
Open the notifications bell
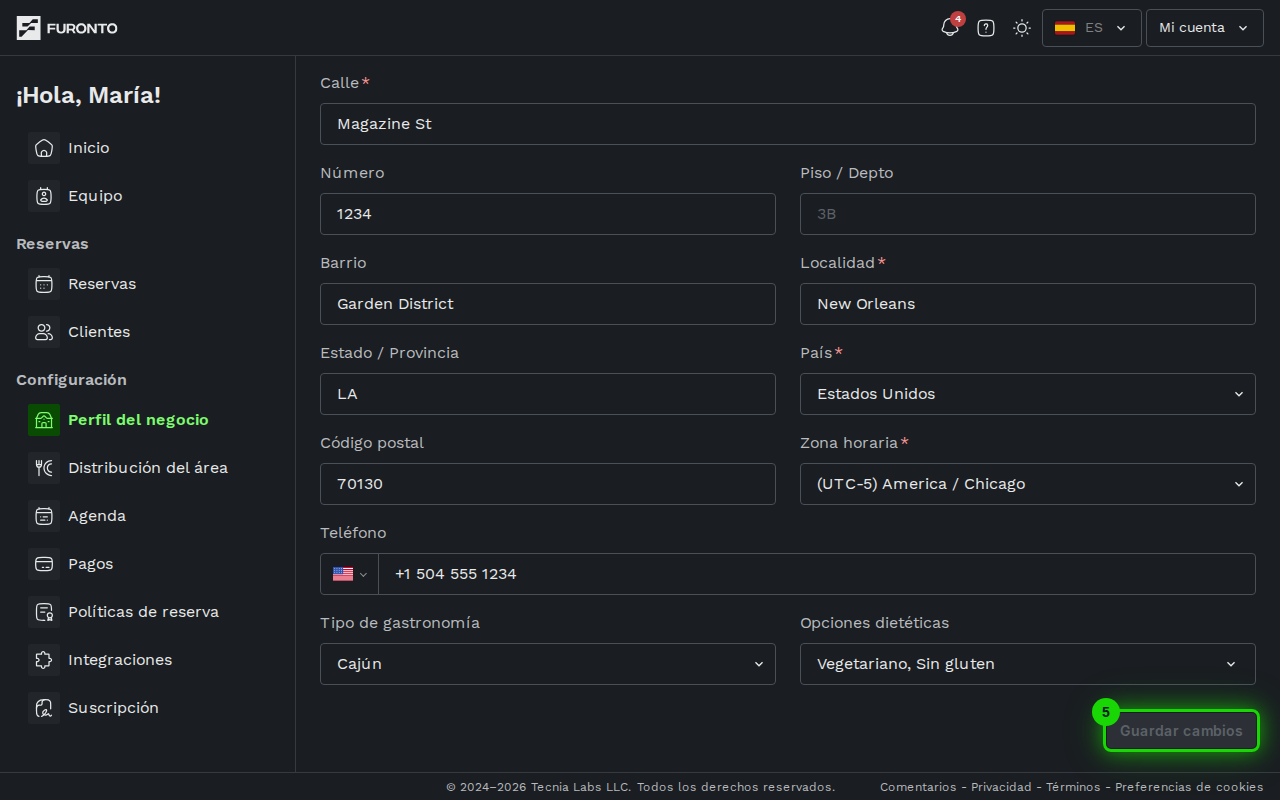pyautogui.click(x=950, y=28)
